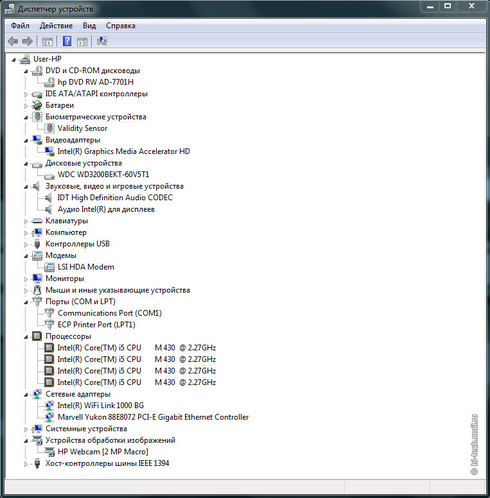Open the Файл menu
The width and height of the screenshot is (490, 498).
click(x=20, y=26)
